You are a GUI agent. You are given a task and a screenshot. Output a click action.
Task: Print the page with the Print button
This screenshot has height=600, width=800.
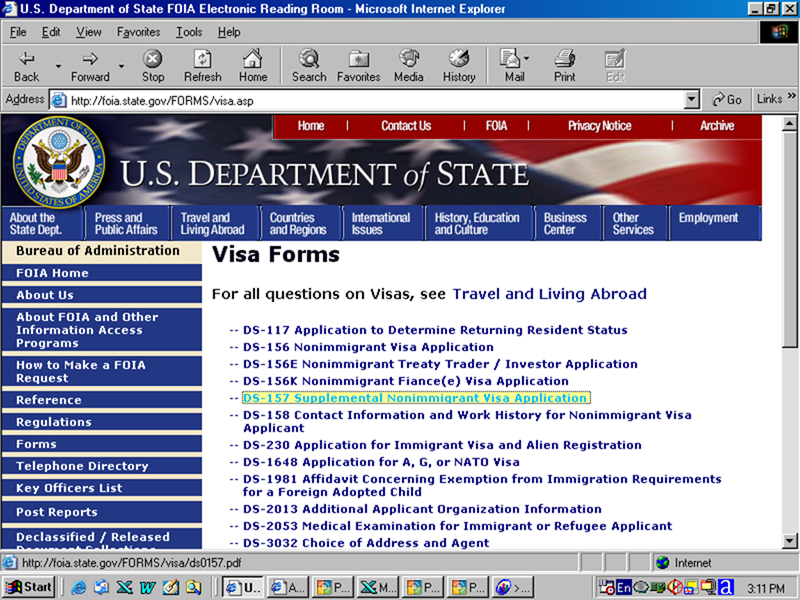(x=564, y=66)
